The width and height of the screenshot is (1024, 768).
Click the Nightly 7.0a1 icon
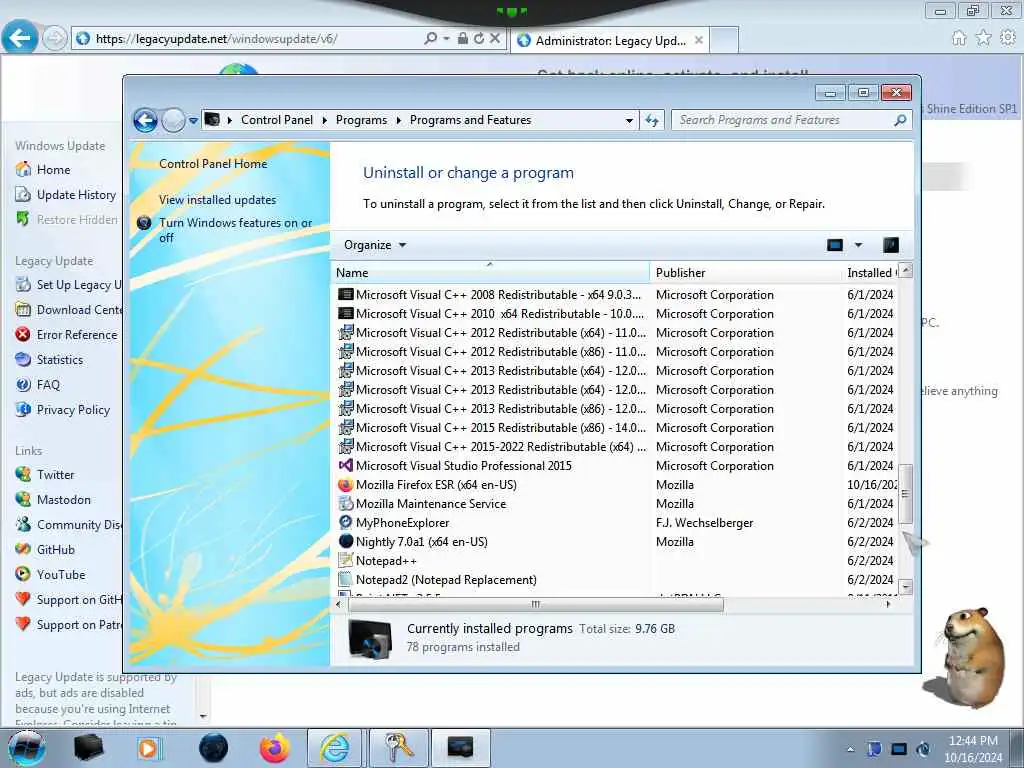(345, 541)
